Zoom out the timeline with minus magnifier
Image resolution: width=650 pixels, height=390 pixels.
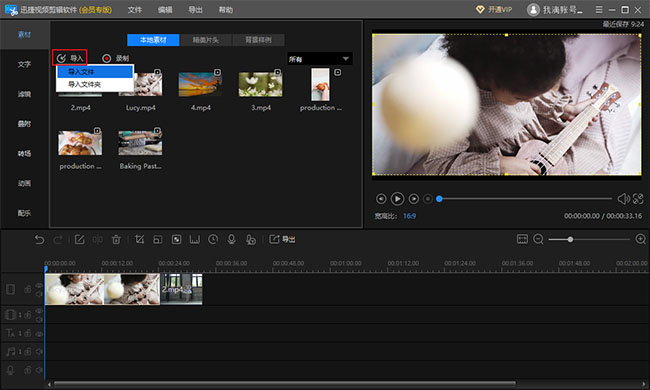(x=538, y=240)
